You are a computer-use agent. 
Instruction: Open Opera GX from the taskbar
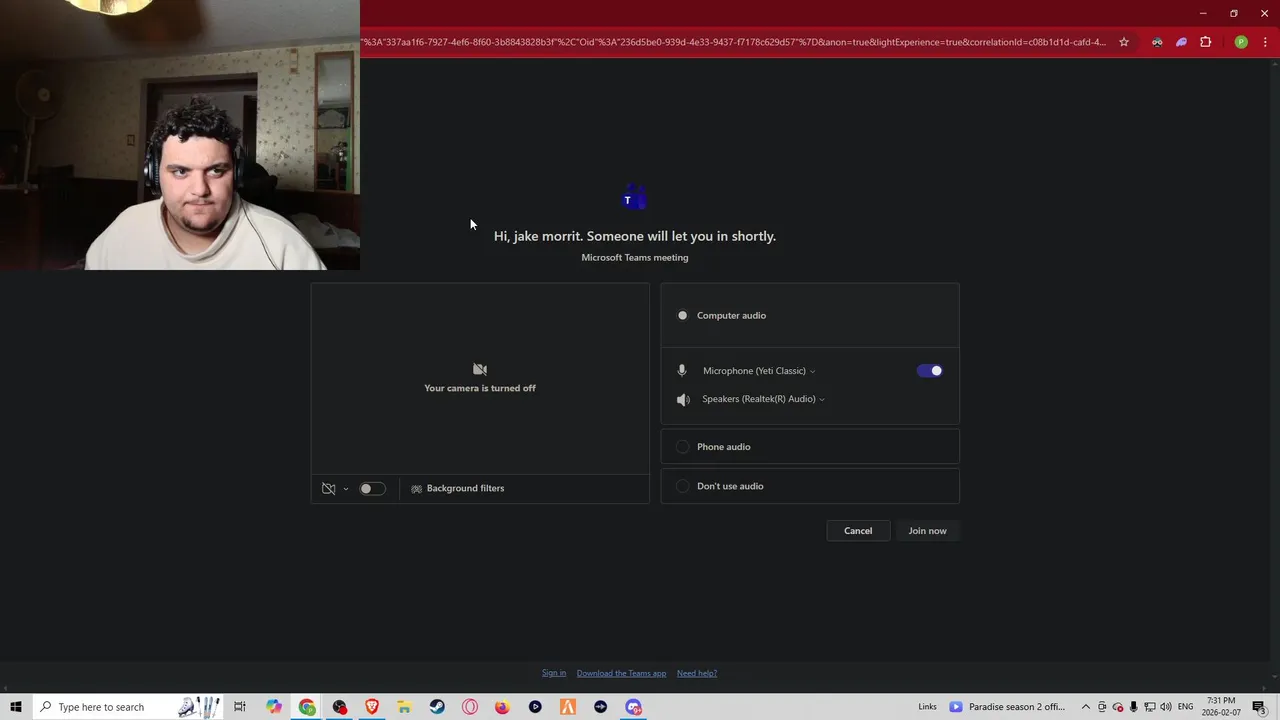point(470,707)
